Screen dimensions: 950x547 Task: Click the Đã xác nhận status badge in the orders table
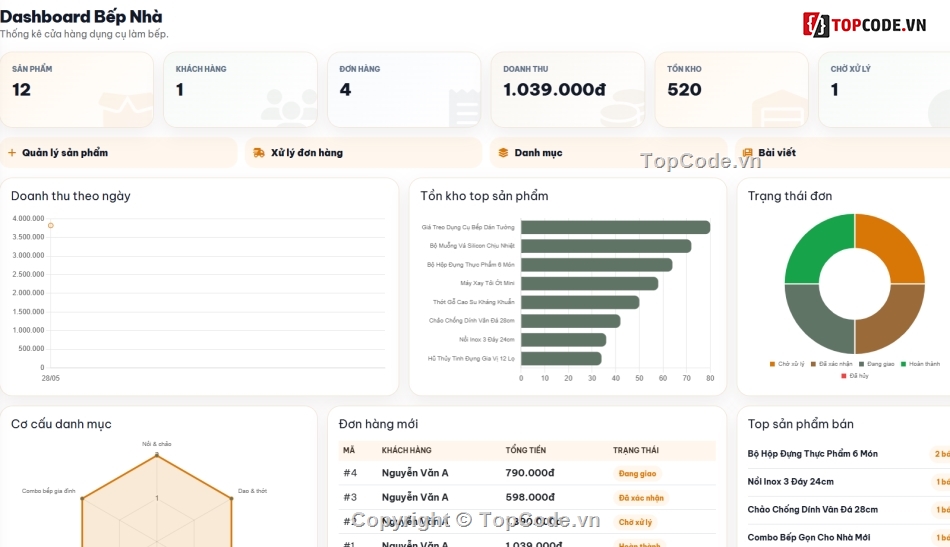(641, 498)
